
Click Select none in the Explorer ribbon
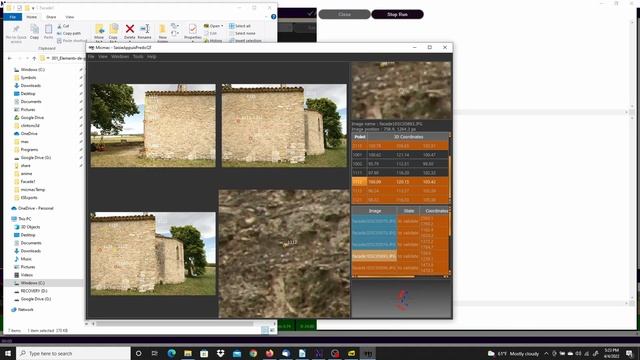pos(242,33)
